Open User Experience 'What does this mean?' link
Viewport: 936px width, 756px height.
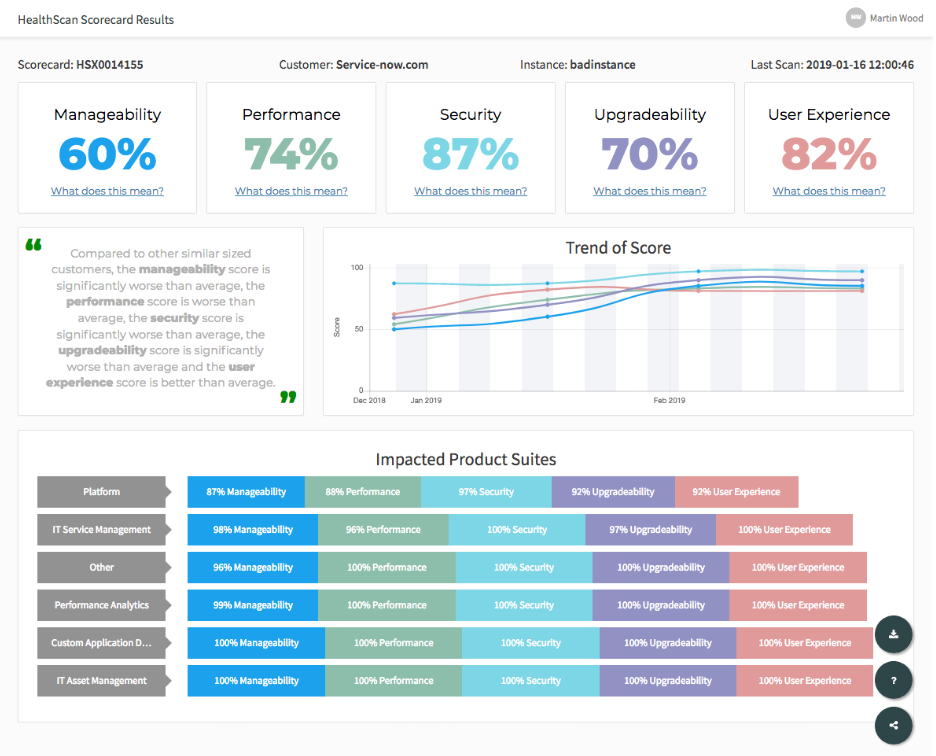point(829,191)
